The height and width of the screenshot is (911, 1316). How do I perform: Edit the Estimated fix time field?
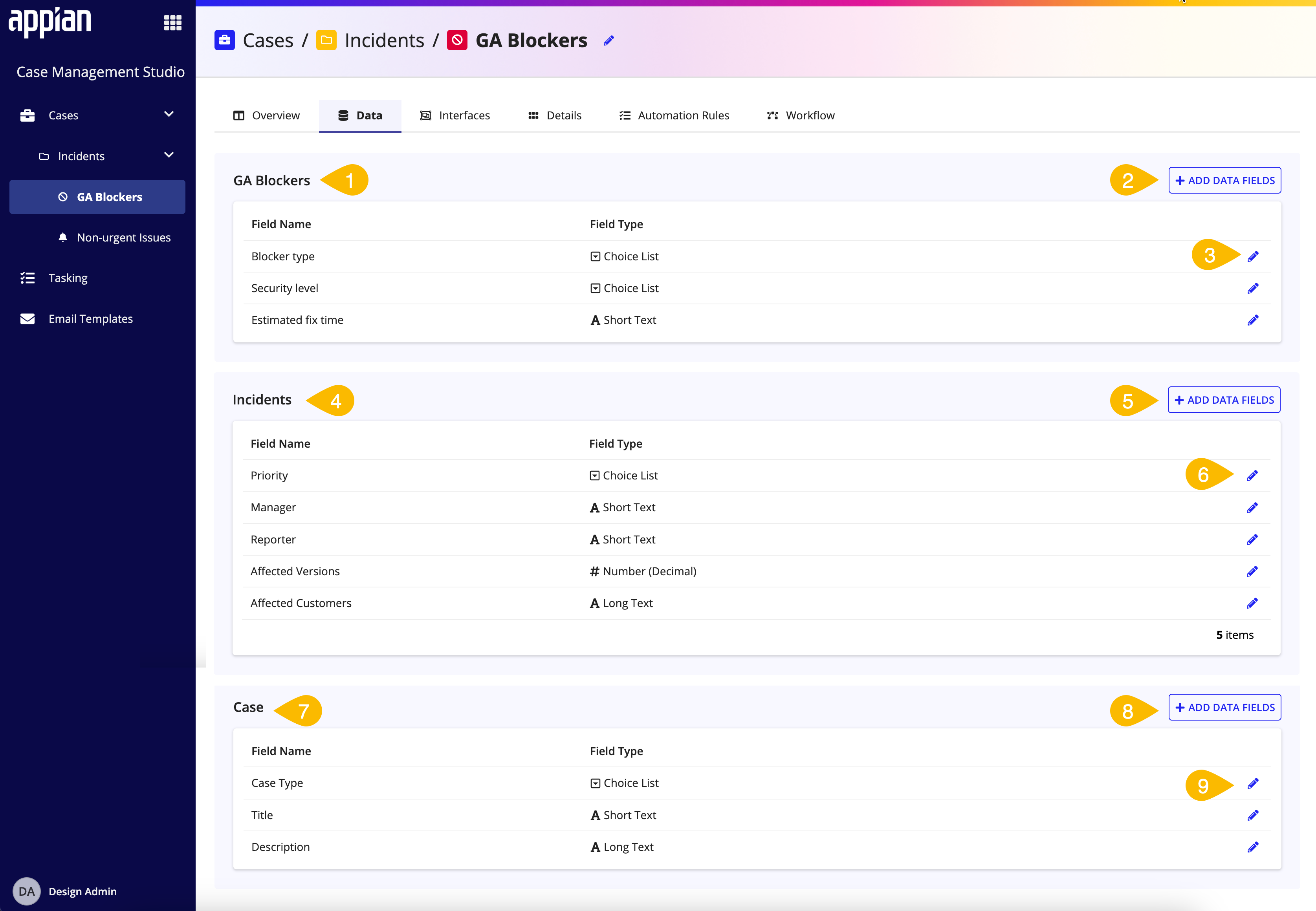coord(1253,320)
